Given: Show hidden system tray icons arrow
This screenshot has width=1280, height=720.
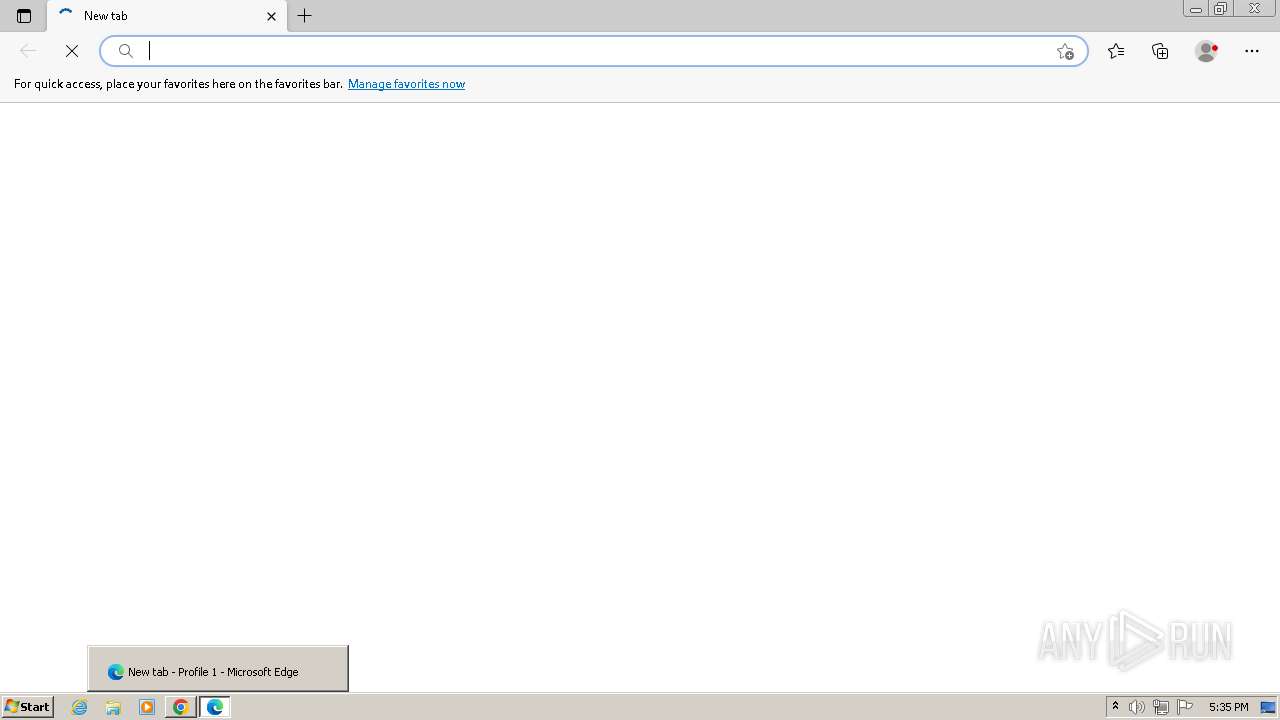Looking at the screenshot, I should [x=1115, y=707].
